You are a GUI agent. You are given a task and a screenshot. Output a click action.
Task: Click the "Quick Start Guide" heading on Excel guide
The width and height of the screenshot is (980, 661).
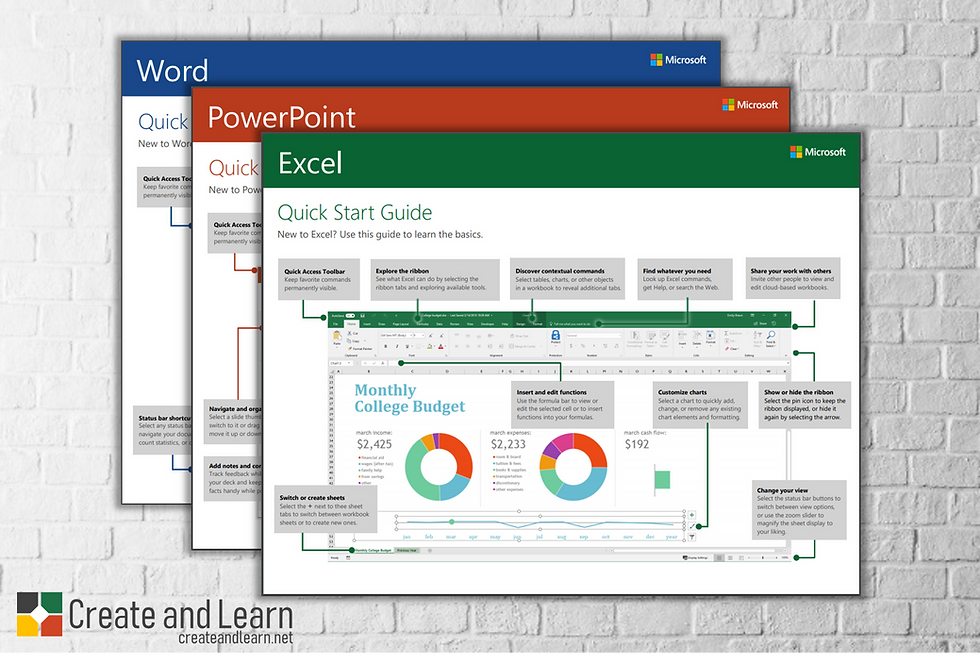point(354,212)
